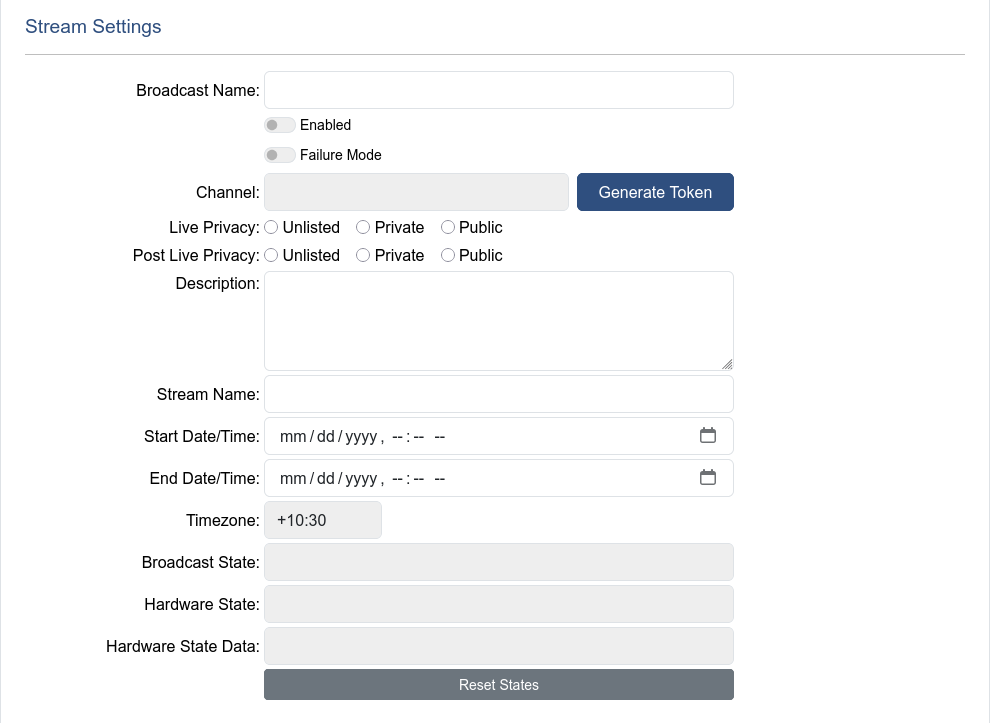Click the Generate Token button
The width and height of the screenshot is (990, 723).
pyautogui.click(x=655, y=192)
